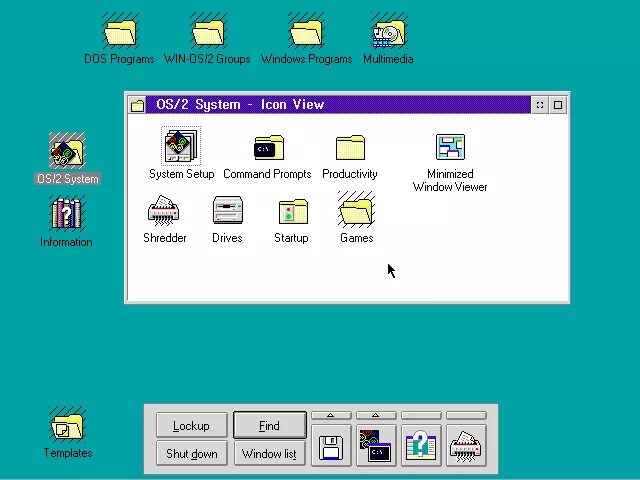
Task: Open the drawer above the LaunchPad shredder
Action: point(467,416)
